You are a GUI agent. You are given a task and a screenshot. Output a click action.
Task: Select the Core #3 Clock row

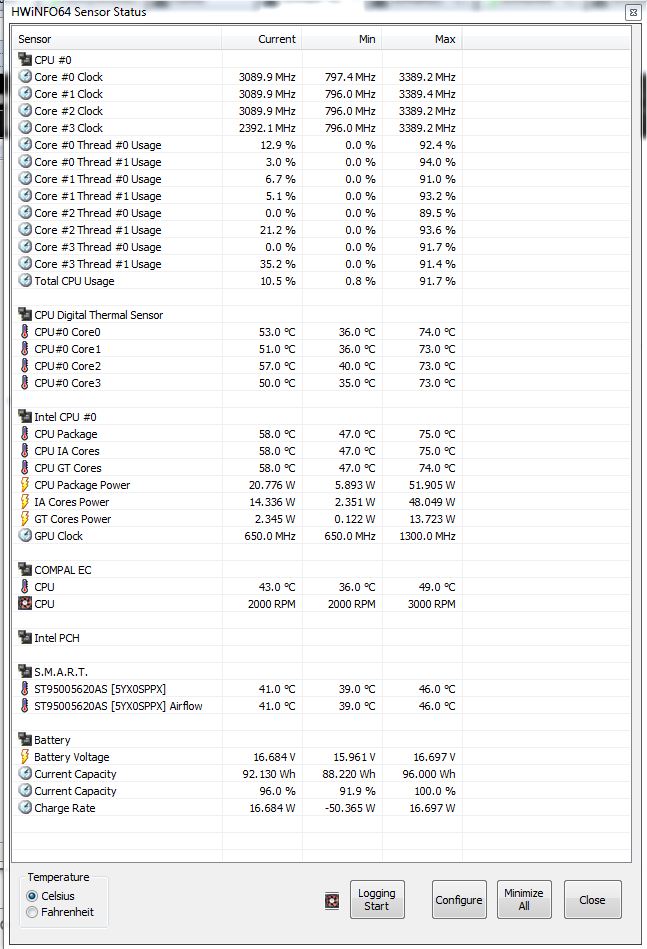(x=321, y=128)
